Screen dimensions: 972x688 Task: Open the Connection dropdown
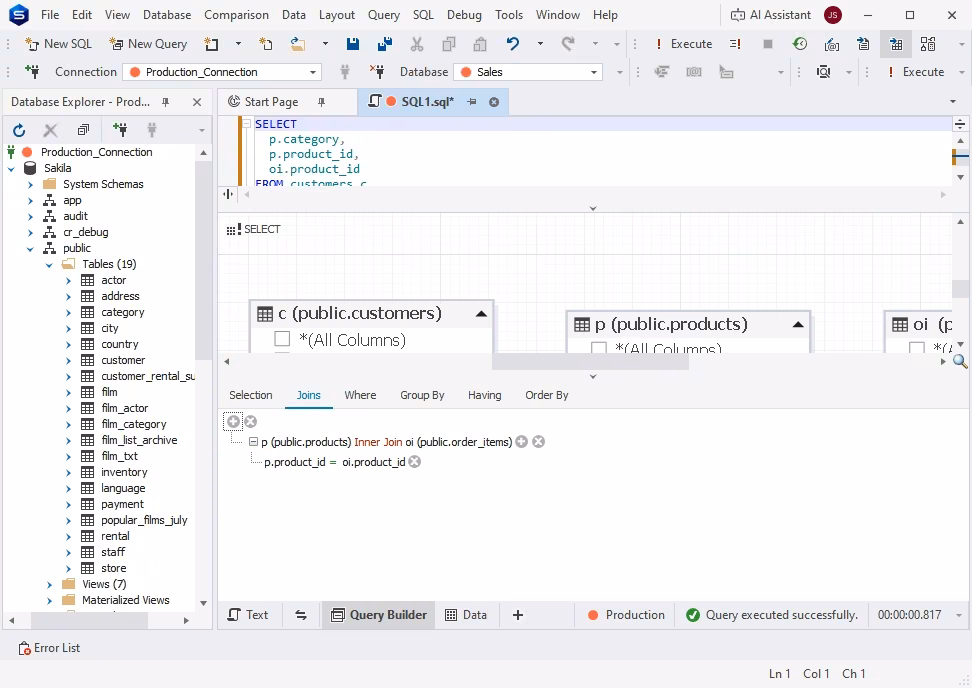tap(313, 73)
